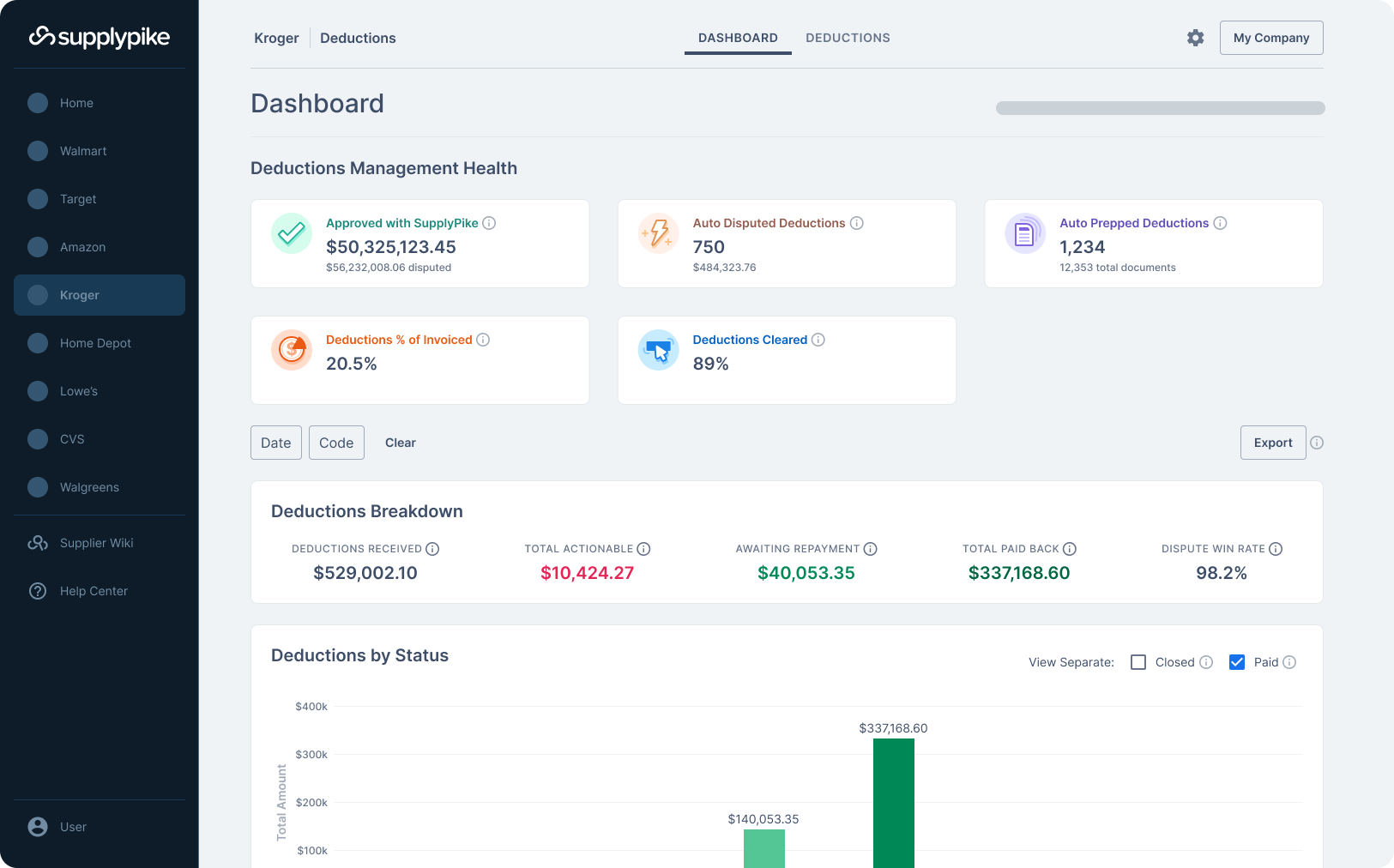1394x868 pixels.
Task: Click the Supplier Wiki sidebar icon
Action: [38, 543]
